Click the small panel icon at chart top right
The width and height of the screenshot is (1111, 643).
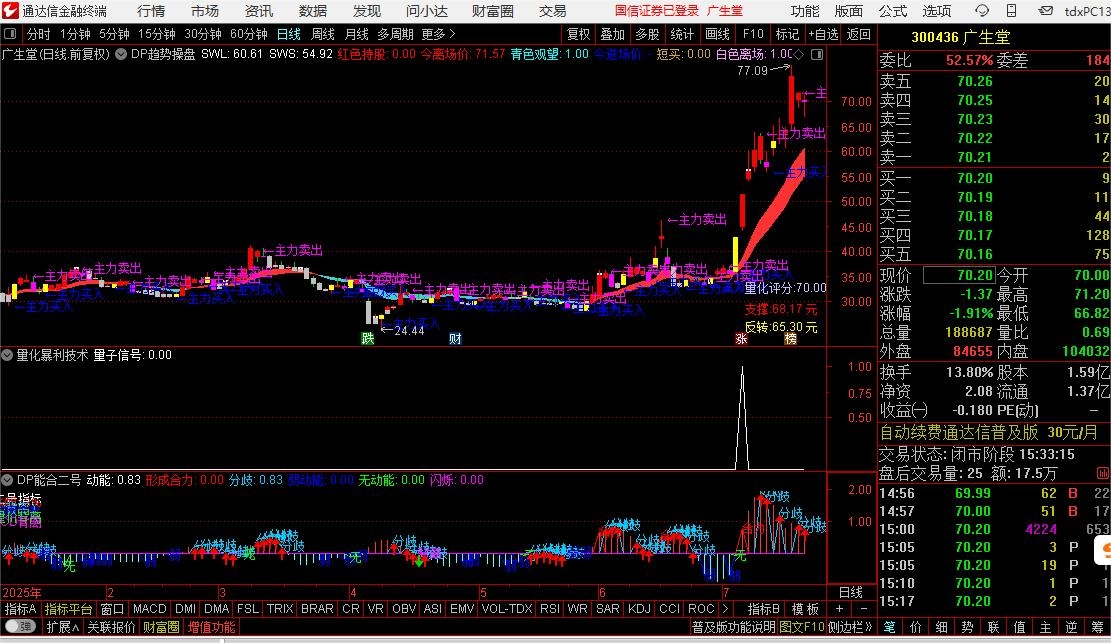tap(817, 55)
